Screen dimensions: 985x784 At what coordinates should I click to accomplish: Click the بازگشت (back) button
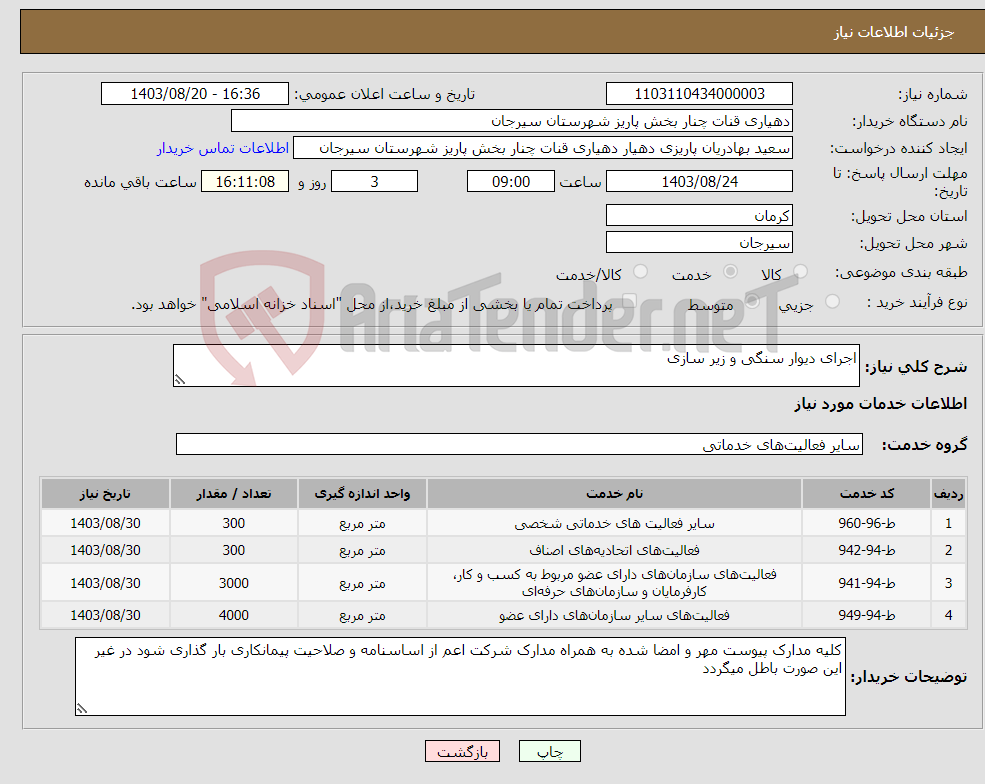(462, 751)
